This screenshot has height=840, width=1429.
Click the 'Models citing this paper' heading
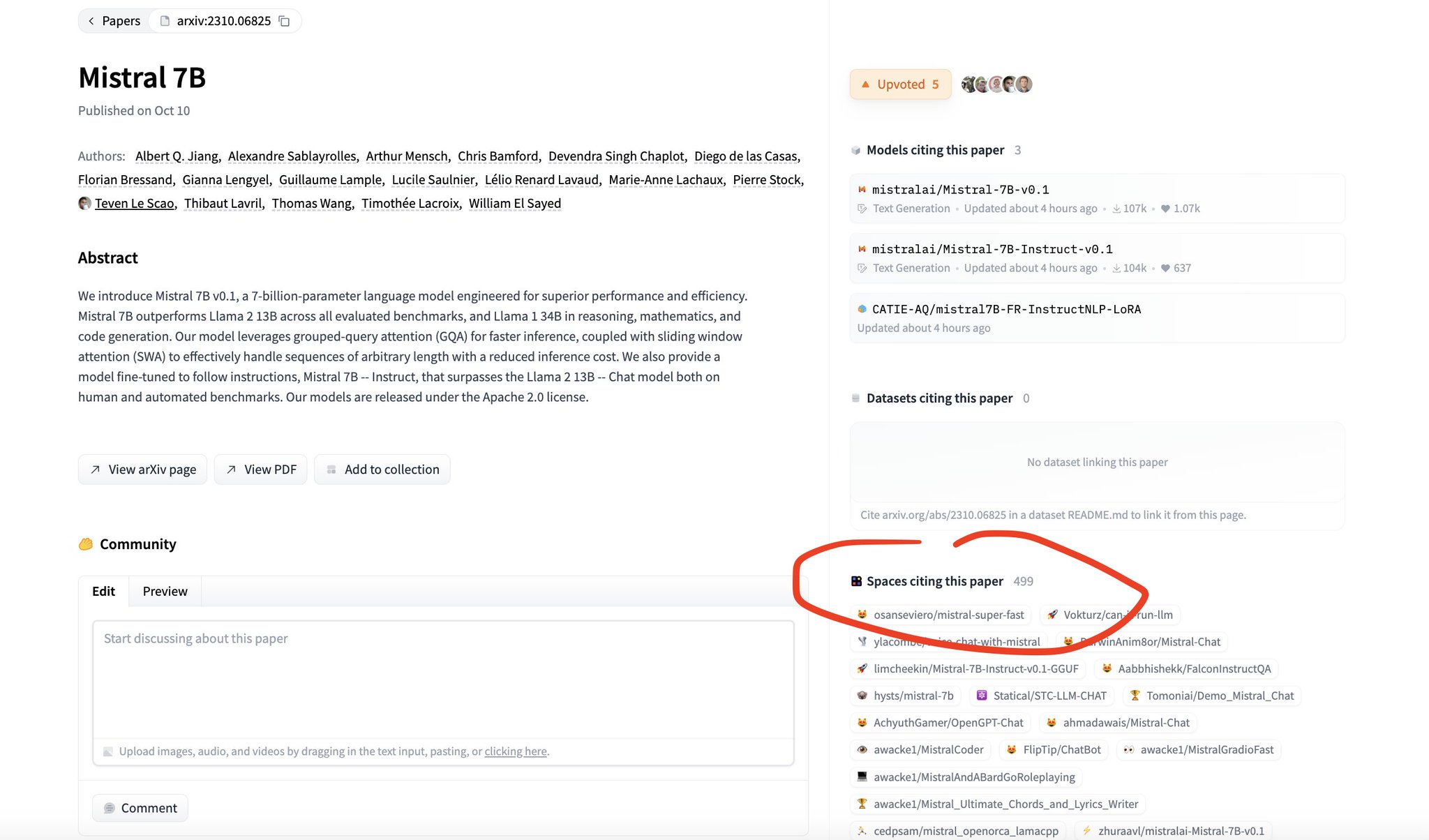[x=935, y=150]
